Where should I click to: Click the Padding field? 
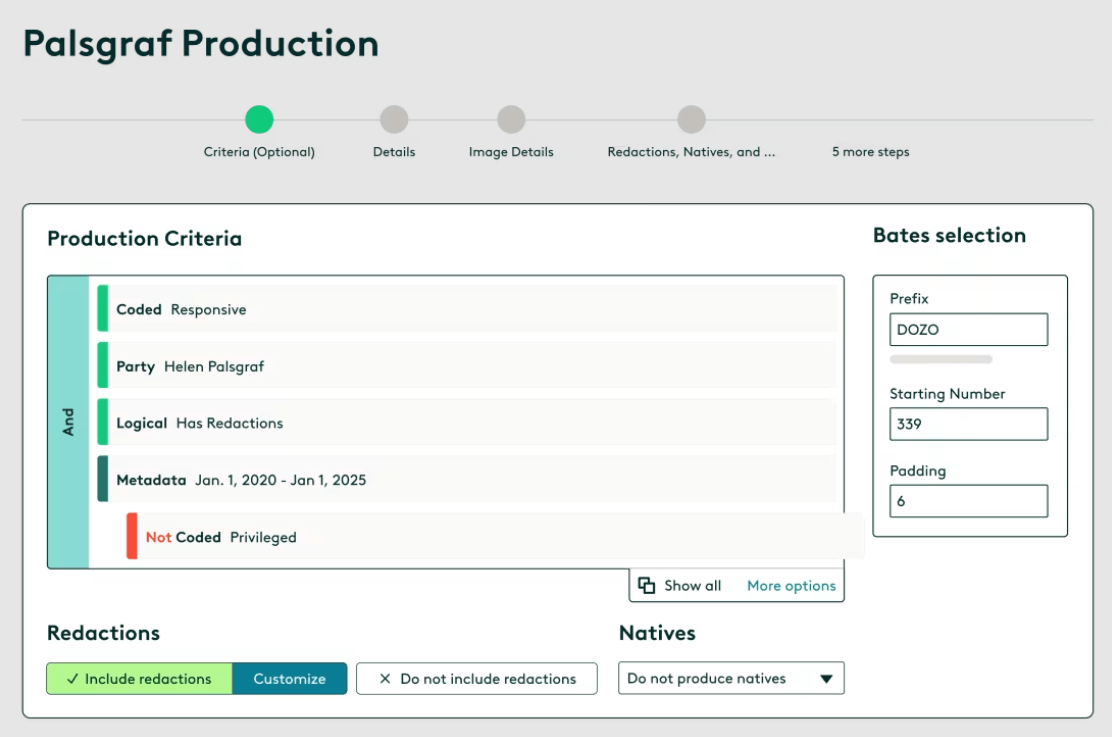coord(969,501)
